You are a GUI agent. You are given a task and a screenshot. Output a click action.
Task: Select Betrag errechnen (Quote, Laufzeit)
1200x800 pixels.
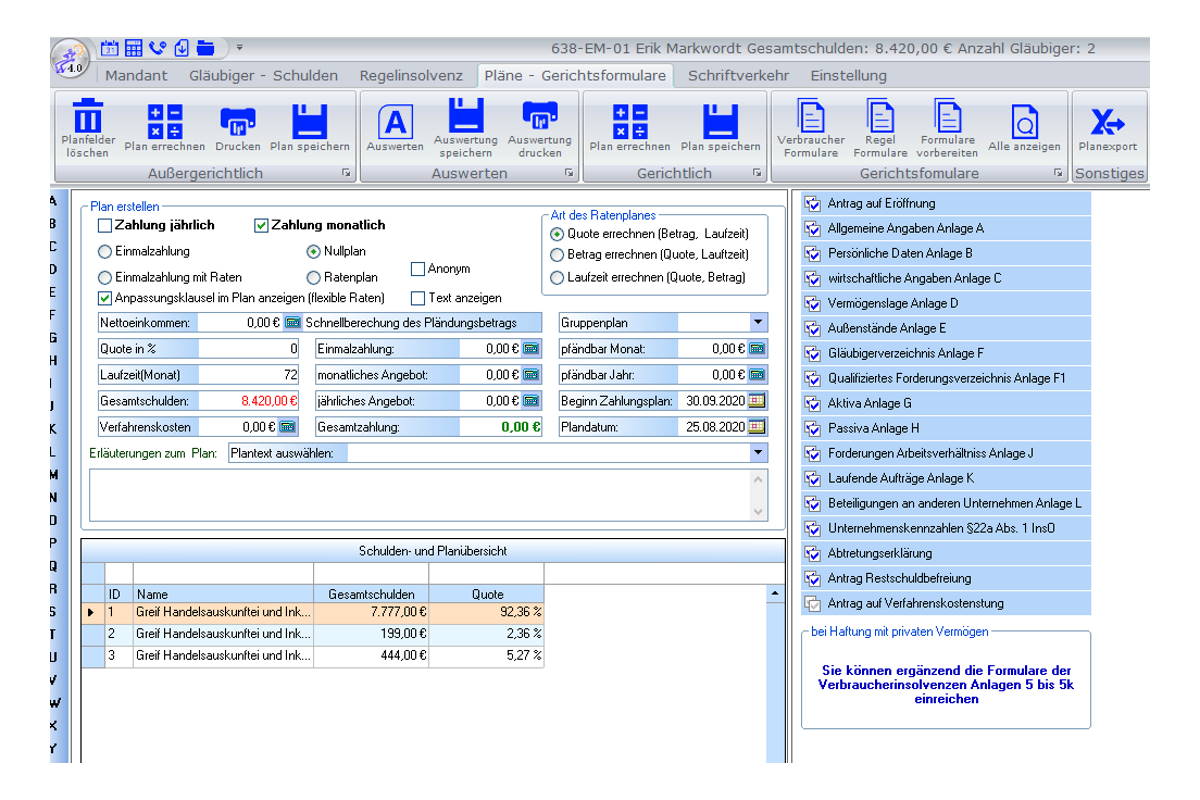point(557,255)
